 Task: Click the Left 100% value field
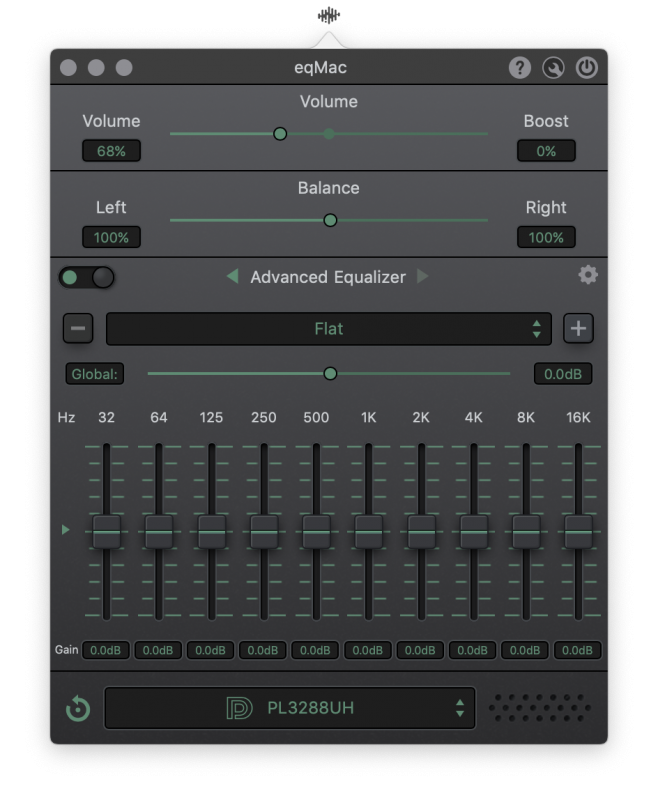click(111, 237)
